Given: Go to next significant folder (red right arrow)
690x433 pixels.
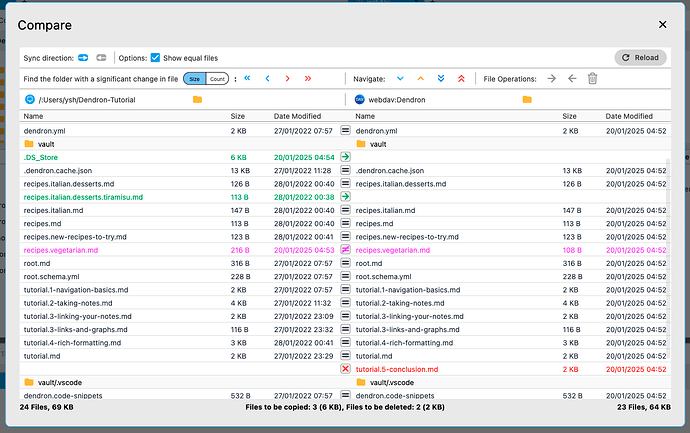Looking at the screenshot, I should click(x=287, y=78).
